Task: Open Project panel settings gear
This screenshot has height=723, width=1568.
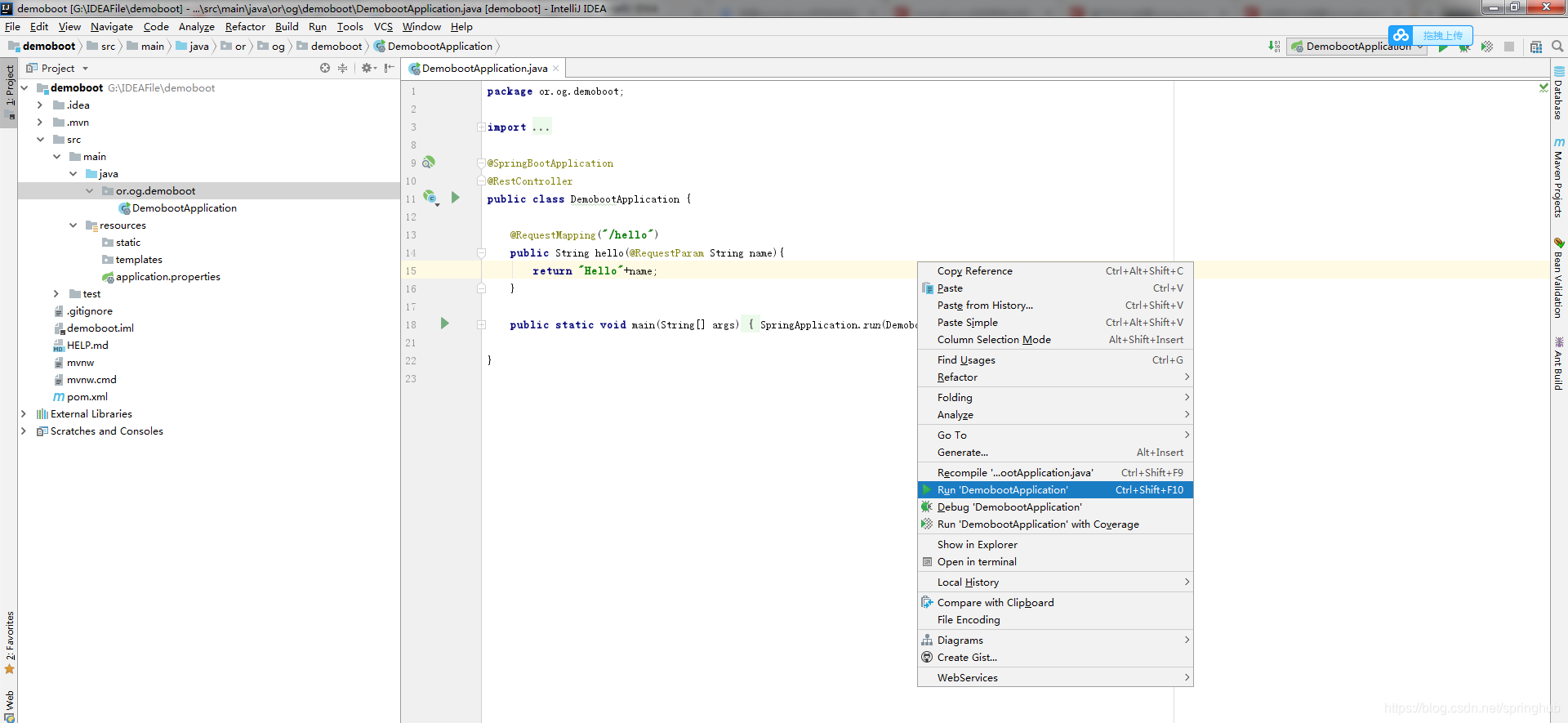Action: coord(368,68)
